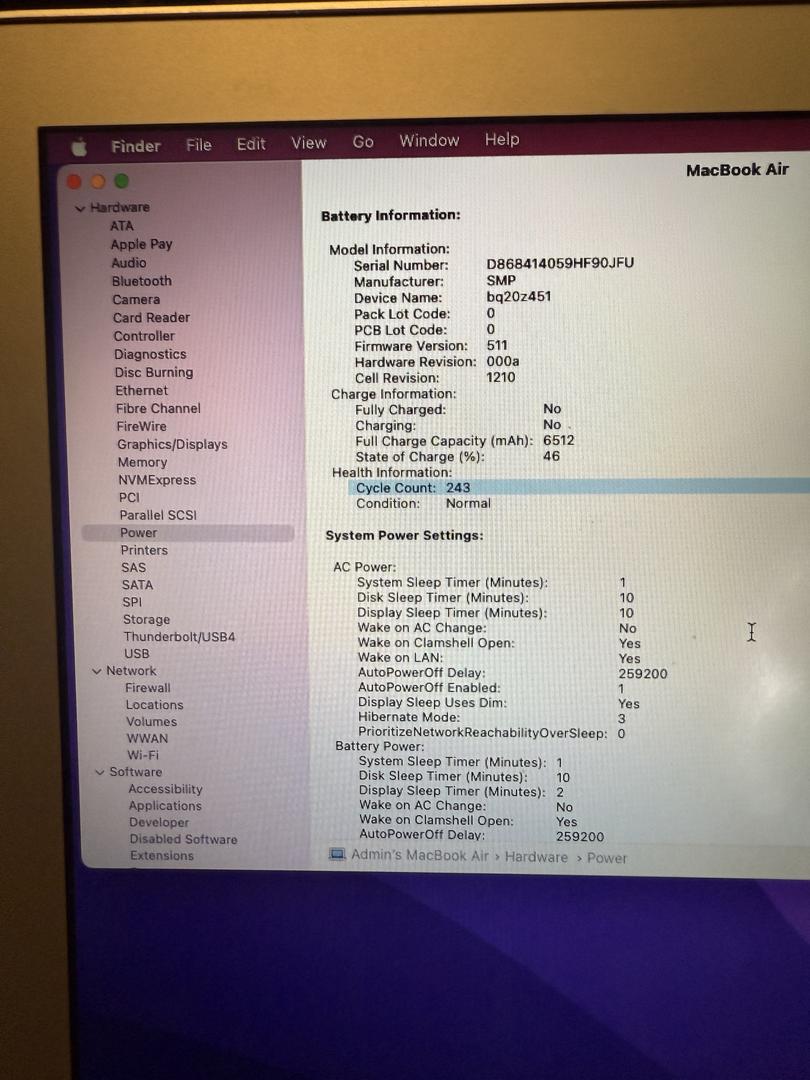Open the File menu
The image size is (810, 1080).
(x=198, y=145)
